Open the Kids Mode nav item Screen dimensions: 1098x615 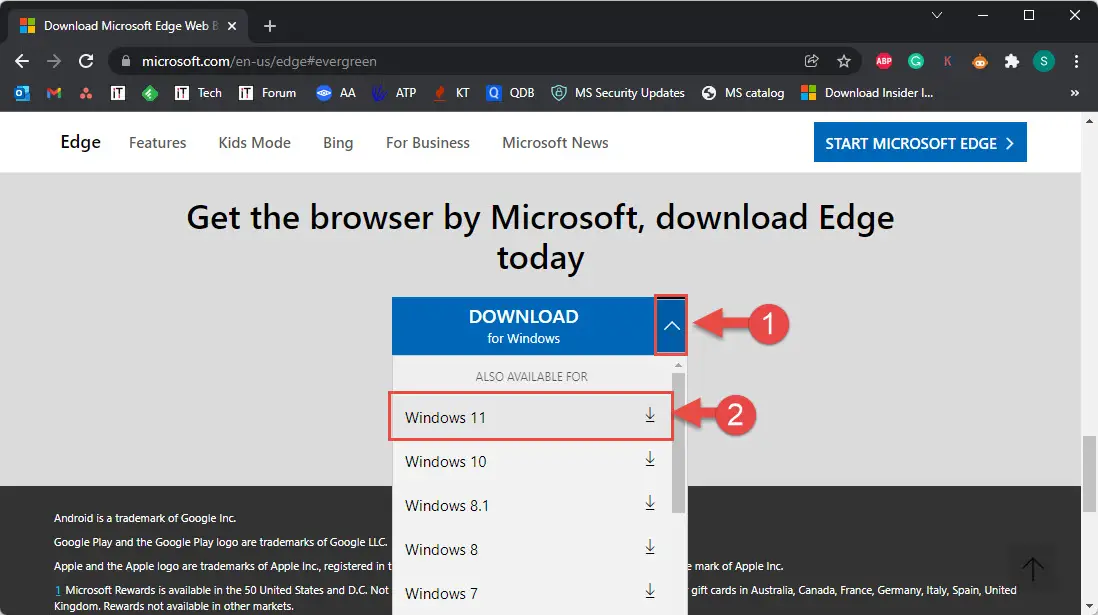pos(254,143)
